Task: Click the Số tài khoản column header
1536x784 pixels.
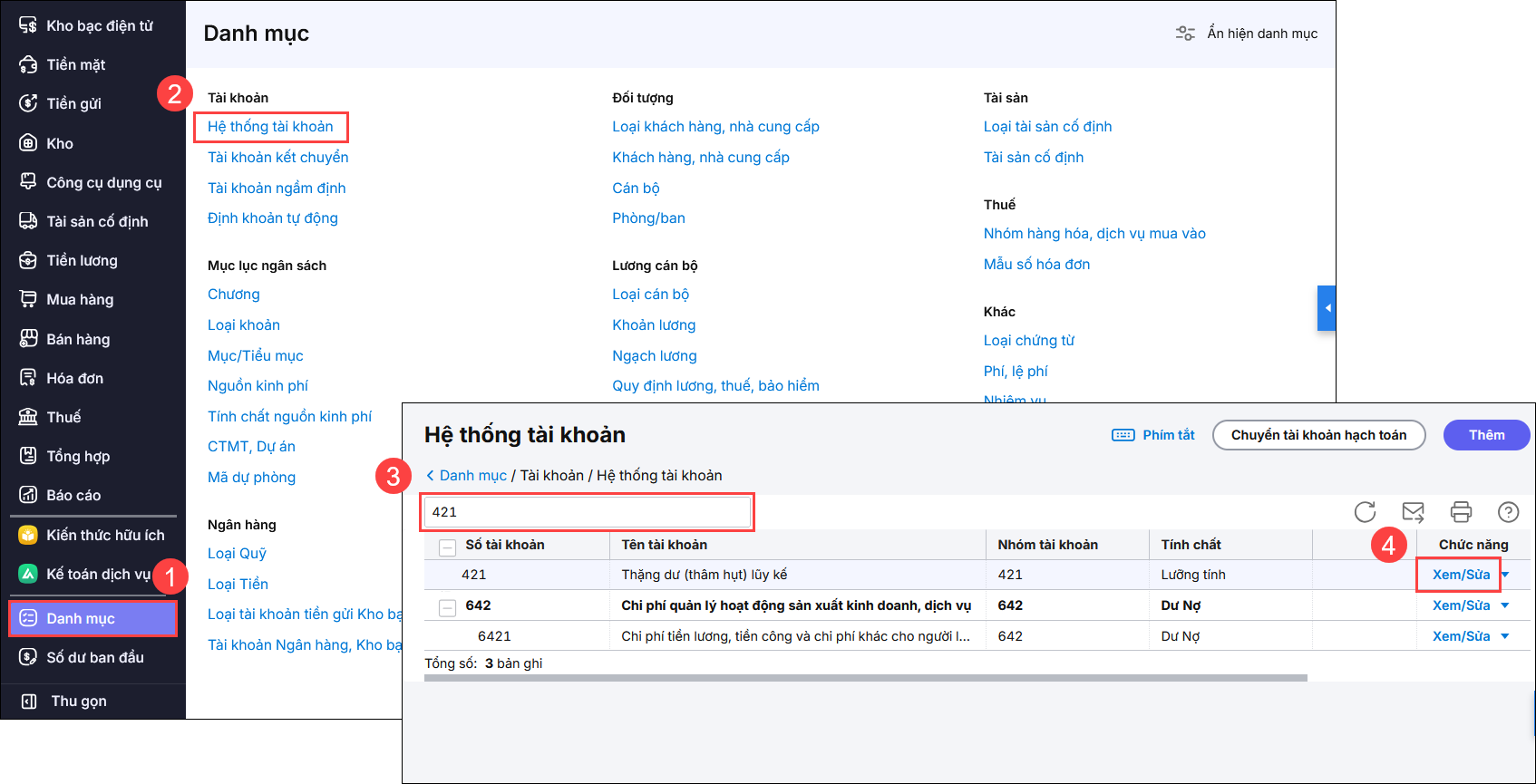Action: click(505, 545)
